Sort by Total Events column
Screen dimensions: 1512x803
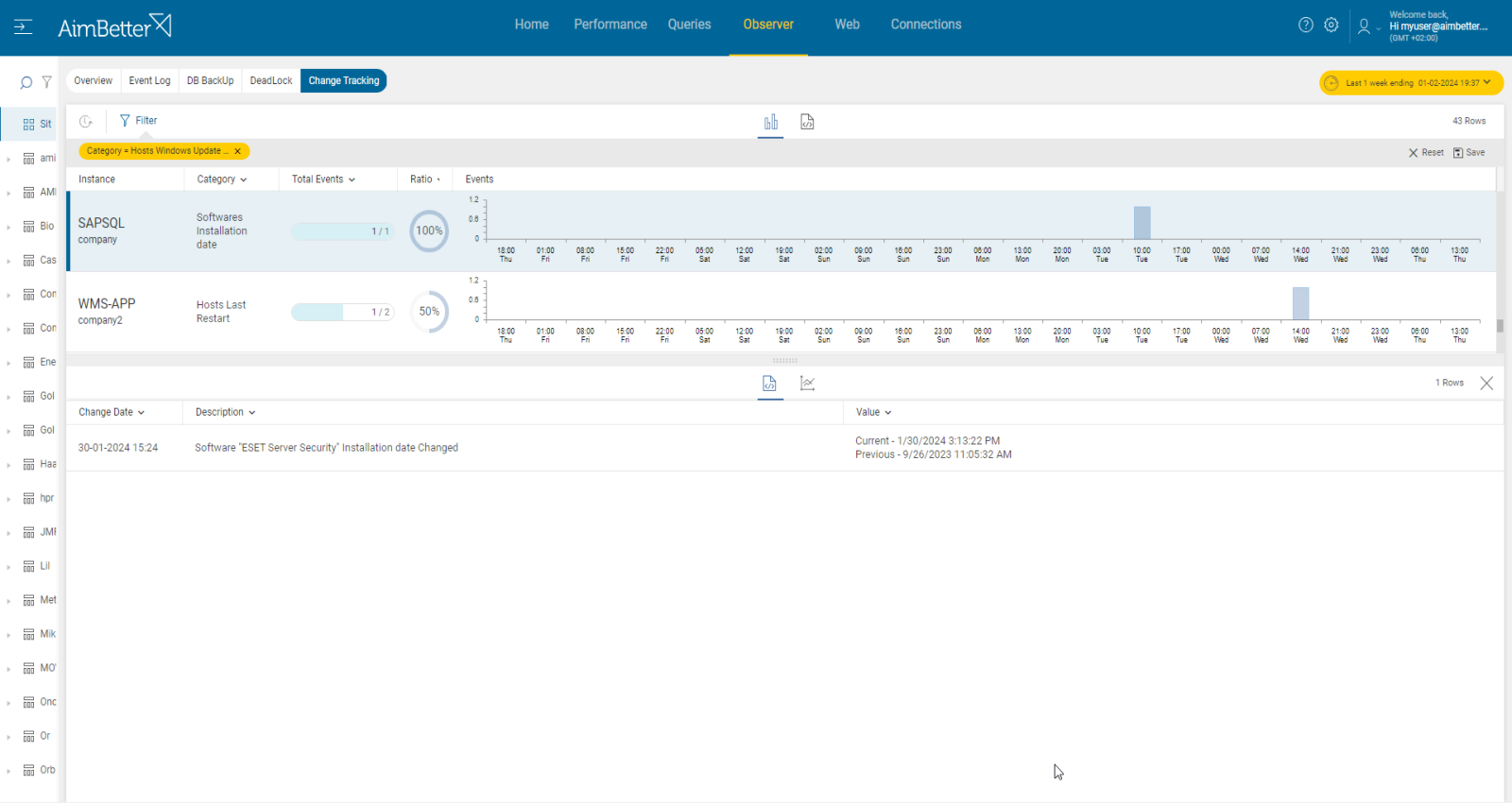coord(323,179)
